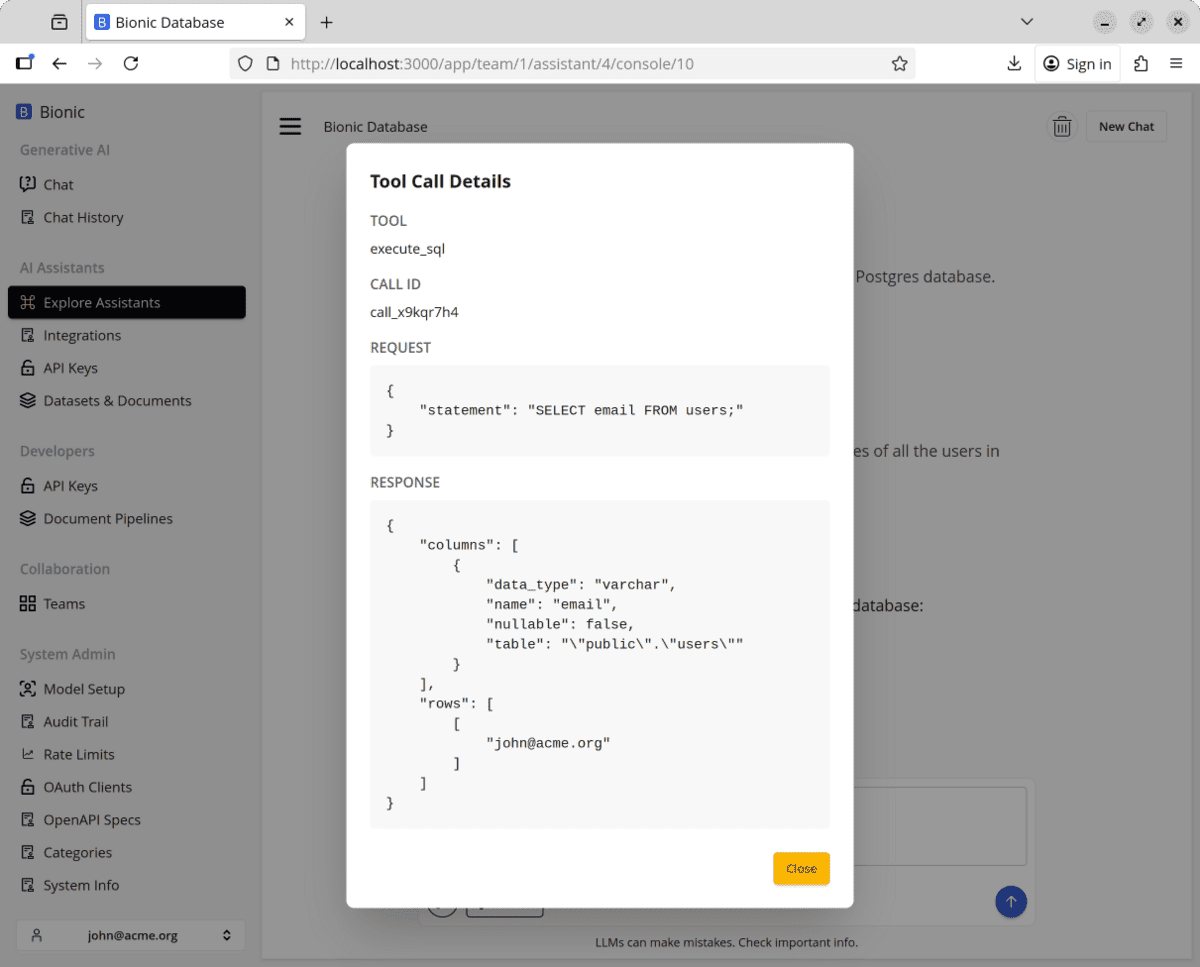
Task: Click the blue send arrow button
Action: tap(1011, 901)
